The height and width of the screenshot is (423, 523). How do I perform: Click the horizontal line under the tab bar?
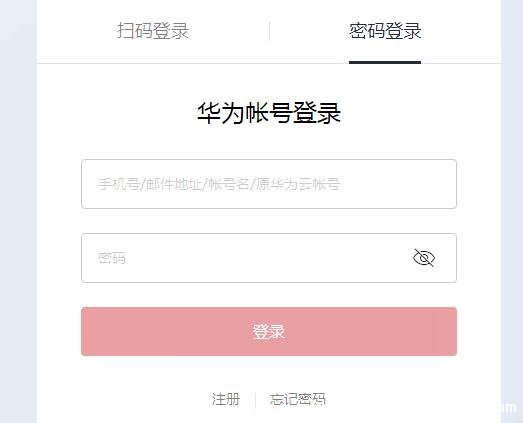269,63
